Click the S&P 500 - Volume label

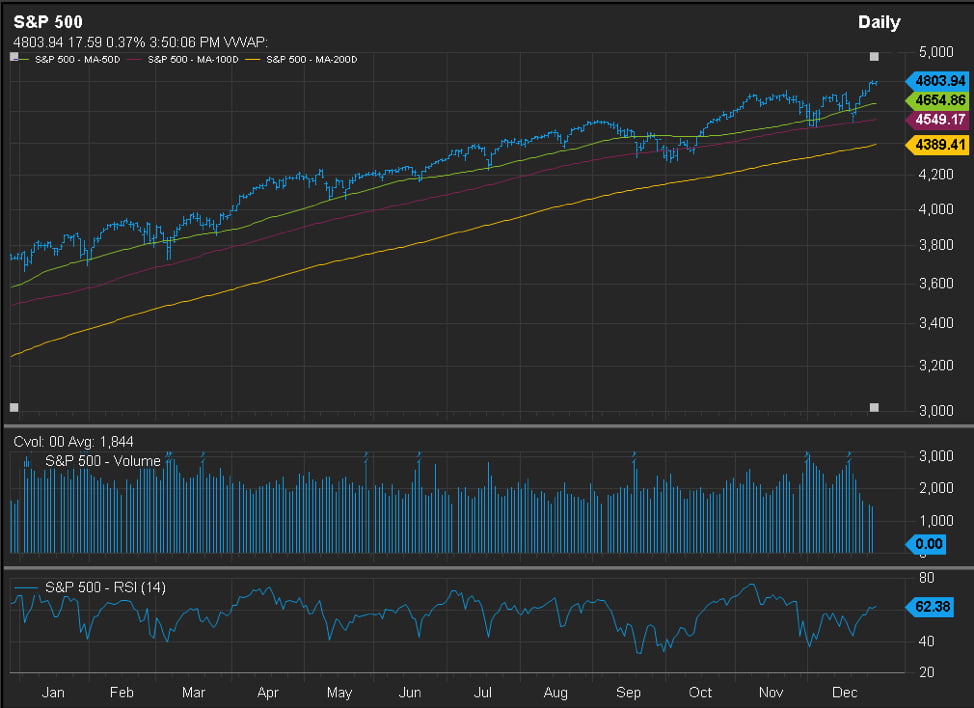click(102, 461)
